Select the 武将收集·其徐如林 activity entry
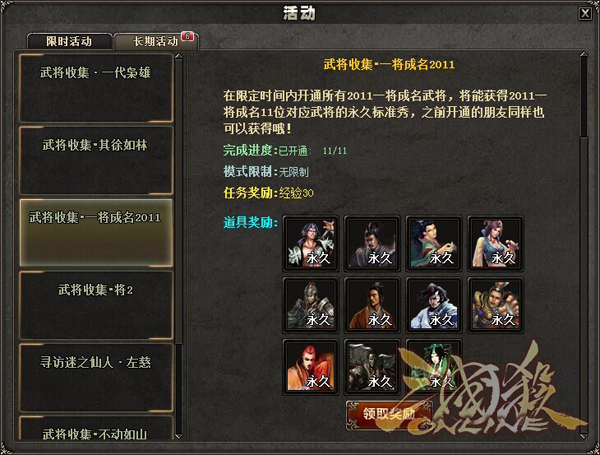 pyautogui.click(x=96, y=160)
